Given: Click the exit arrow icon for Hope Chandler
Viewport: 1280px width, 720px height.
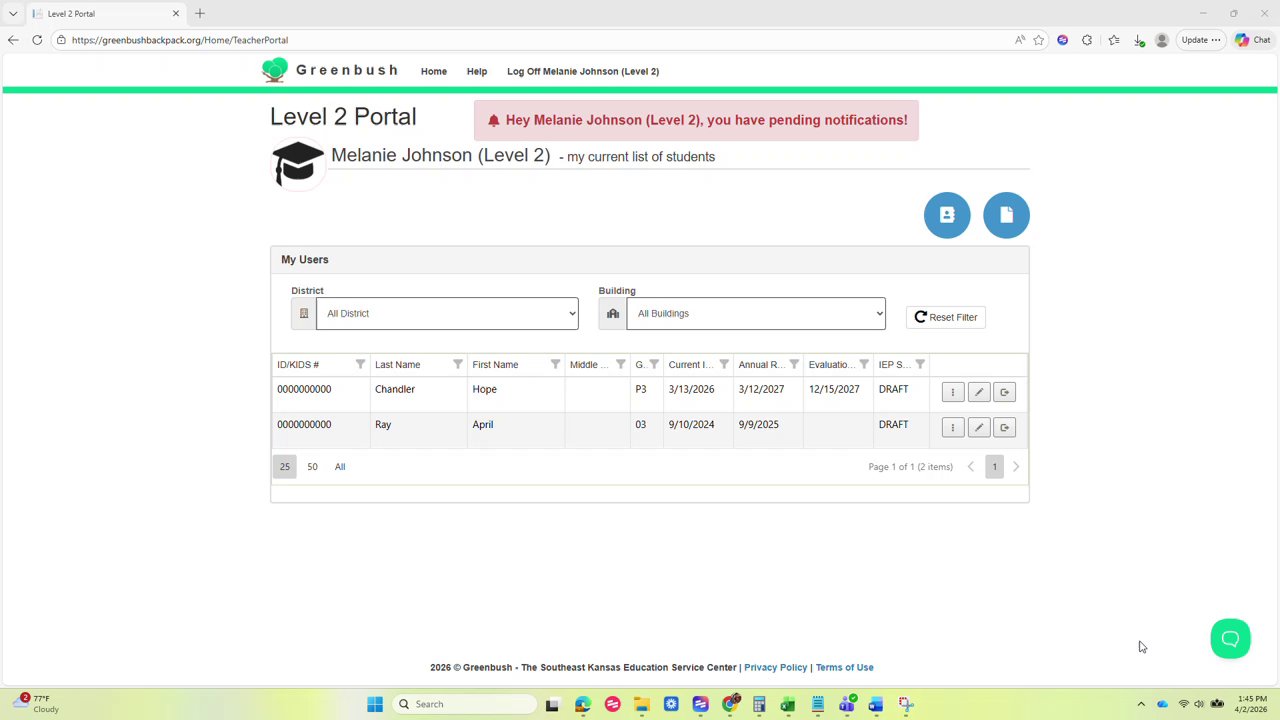Looking at the screenshot, I should [1005, 392].
